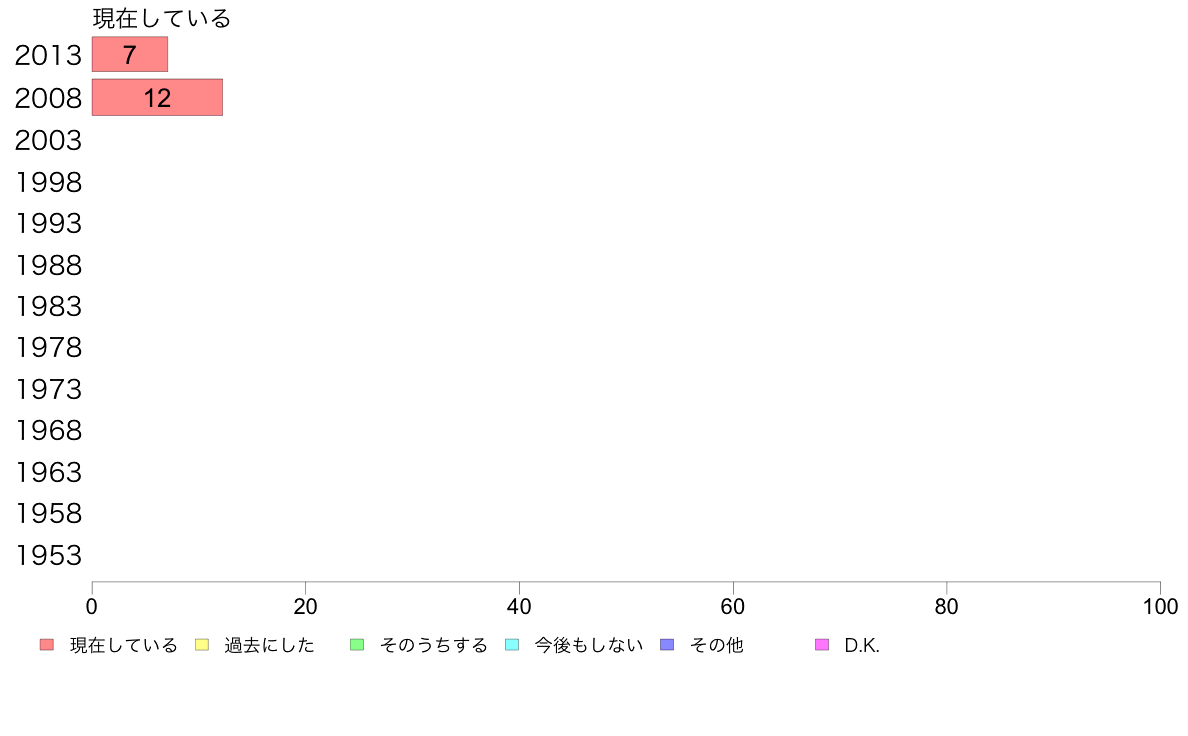Click the 現在している title above bars
Image resolution: width=1188 pixels, height=736 pixels.
(161, 18)
